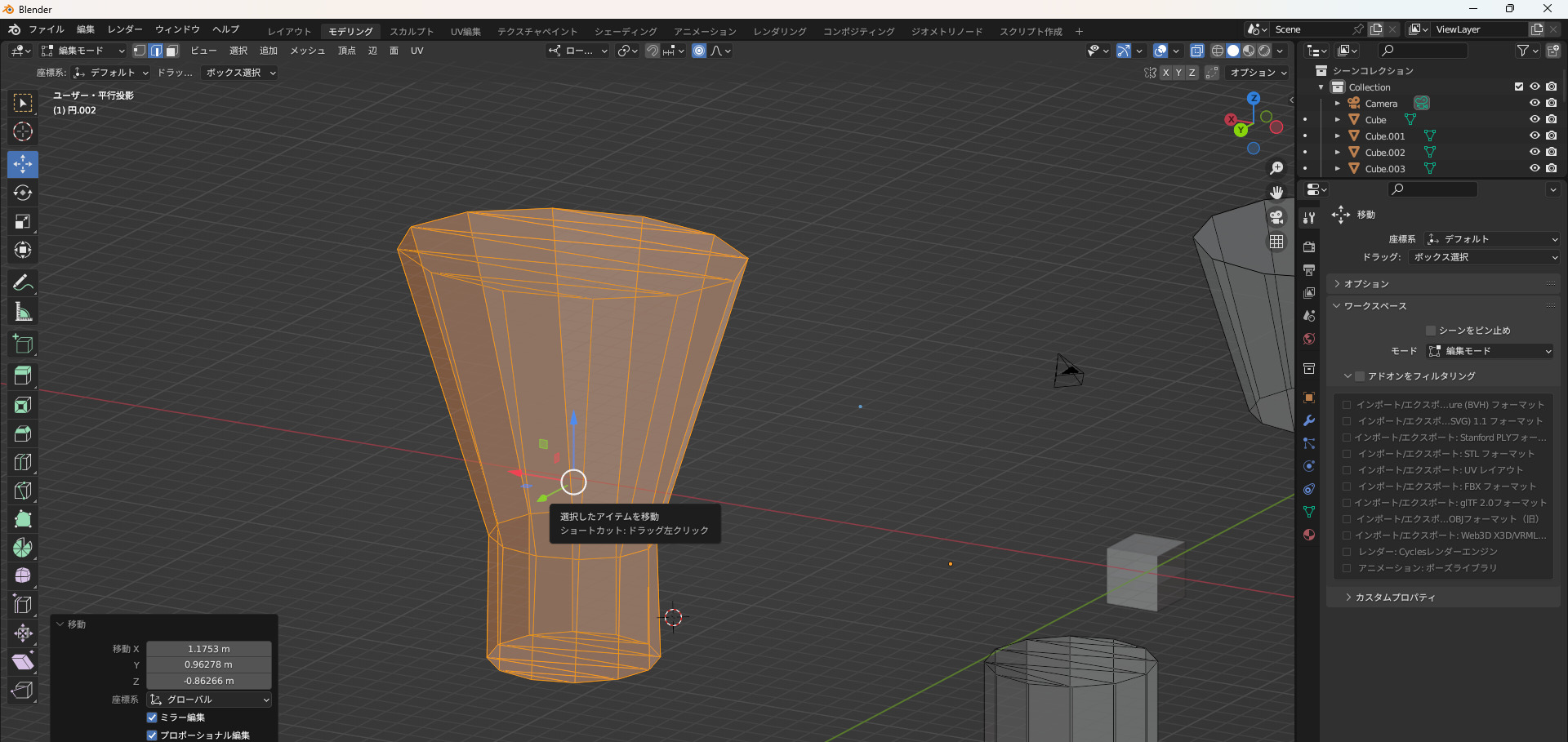Viewport: 1568px width, 742px height.
Task: Switch to the UV編集 workspace tab
Action: click(x=465, y=31)
